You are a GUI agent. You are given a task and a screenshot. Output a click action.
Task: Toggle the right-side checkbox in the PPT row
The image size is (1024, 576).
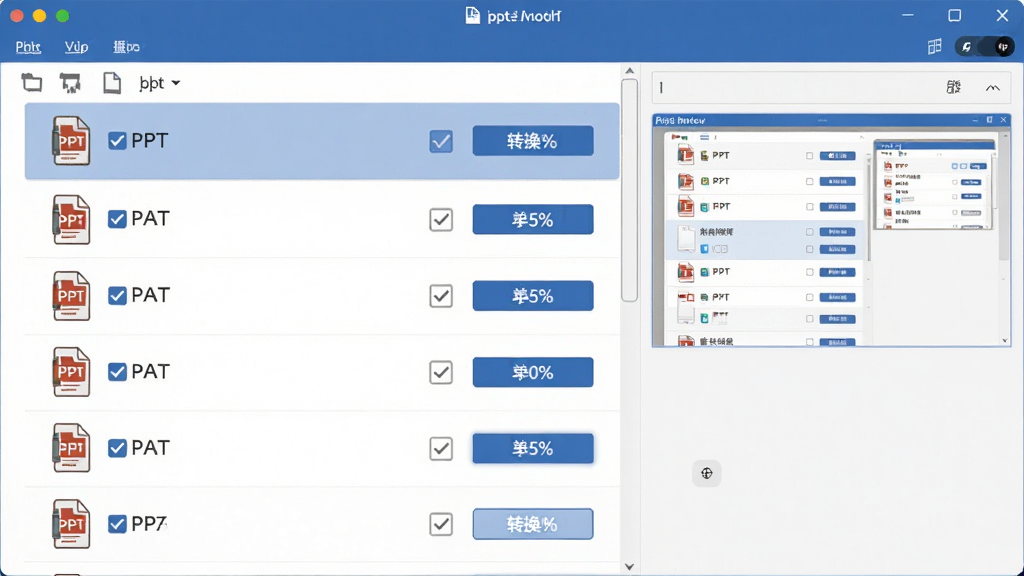tap(441, 141)
